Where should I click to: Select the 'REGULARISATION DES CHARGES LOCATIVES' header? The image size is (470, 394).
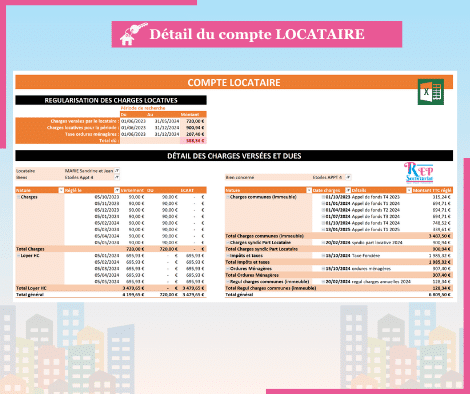tap(111, 100)
